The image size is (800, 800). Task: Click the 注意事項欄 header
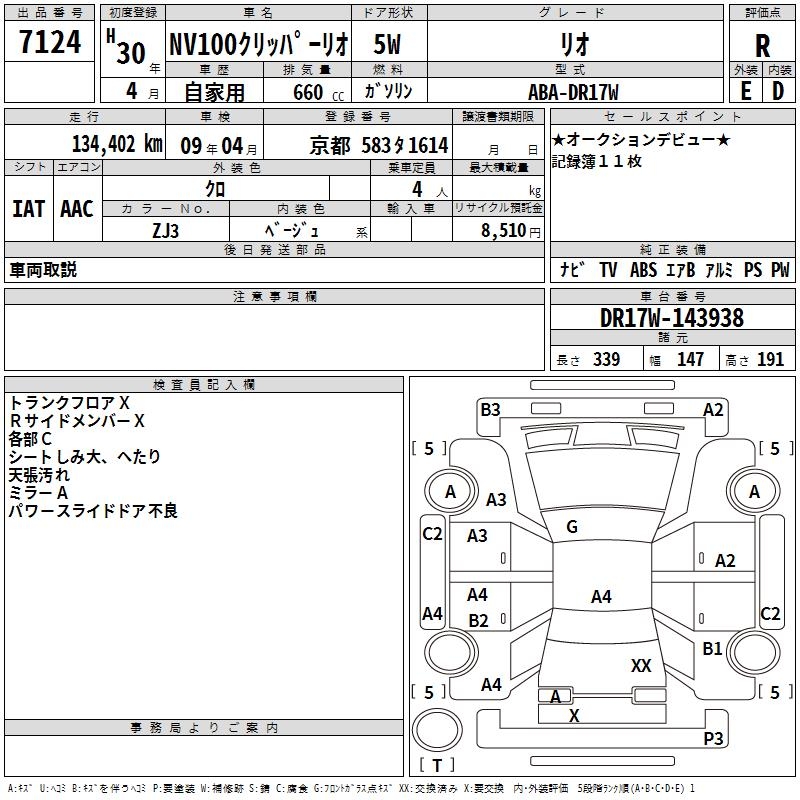pyautogui.click(x=274, y=296)
